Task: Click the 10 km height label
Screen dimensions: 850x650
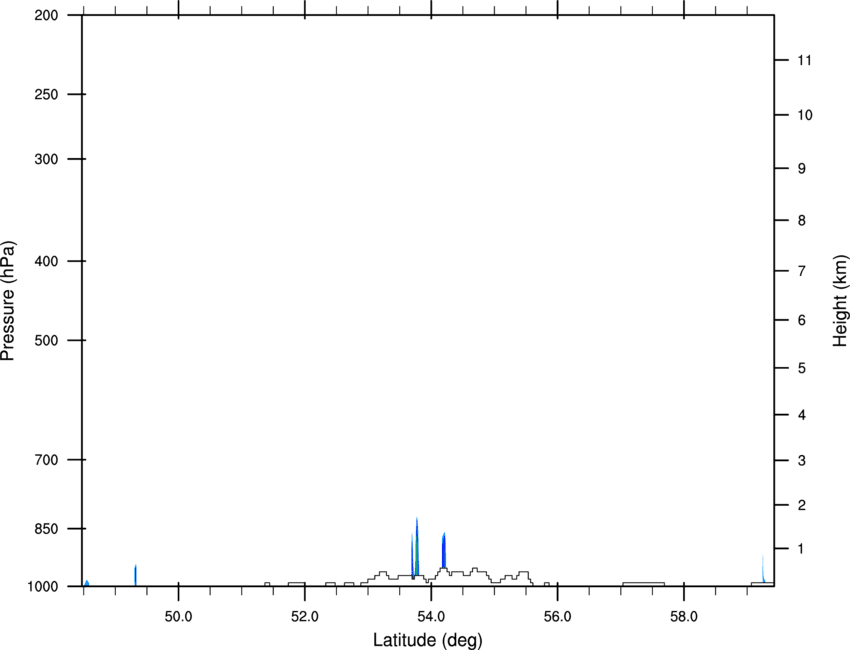Action: click(x=805, y=115)
